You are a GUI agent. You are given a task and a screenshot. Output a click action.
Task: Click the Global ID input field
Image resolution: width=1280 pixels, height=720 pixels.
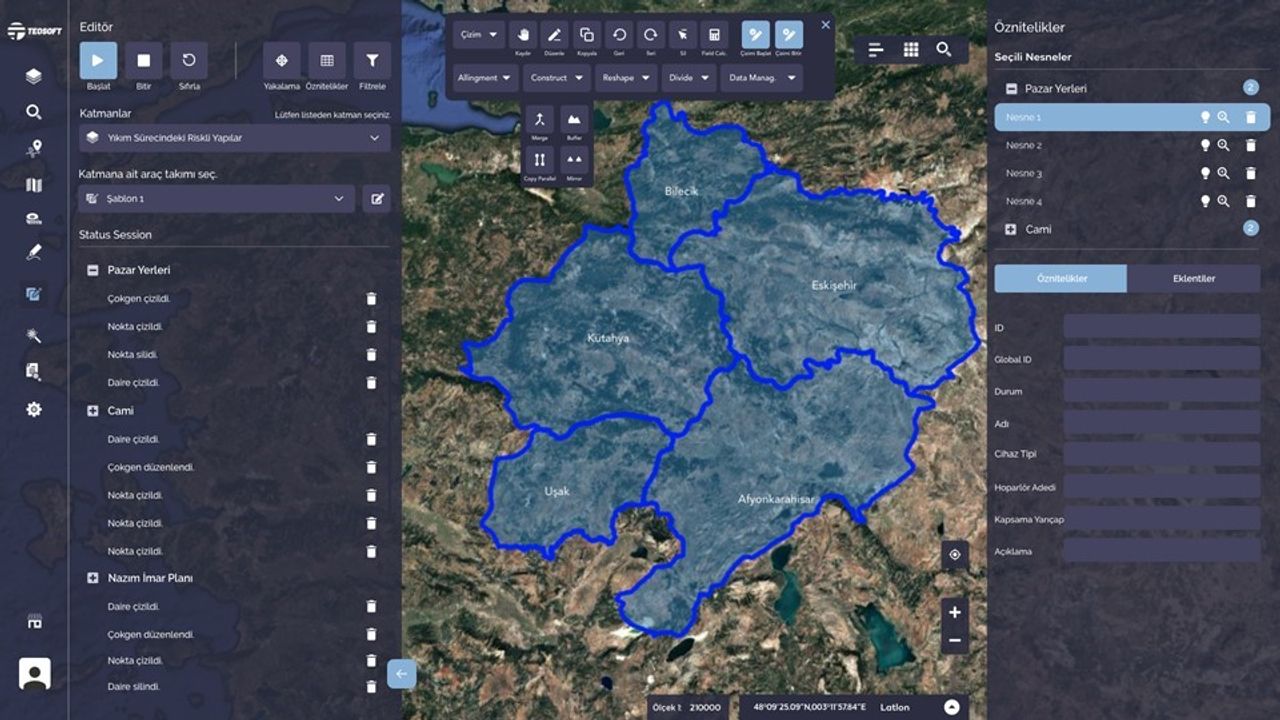1161,359
